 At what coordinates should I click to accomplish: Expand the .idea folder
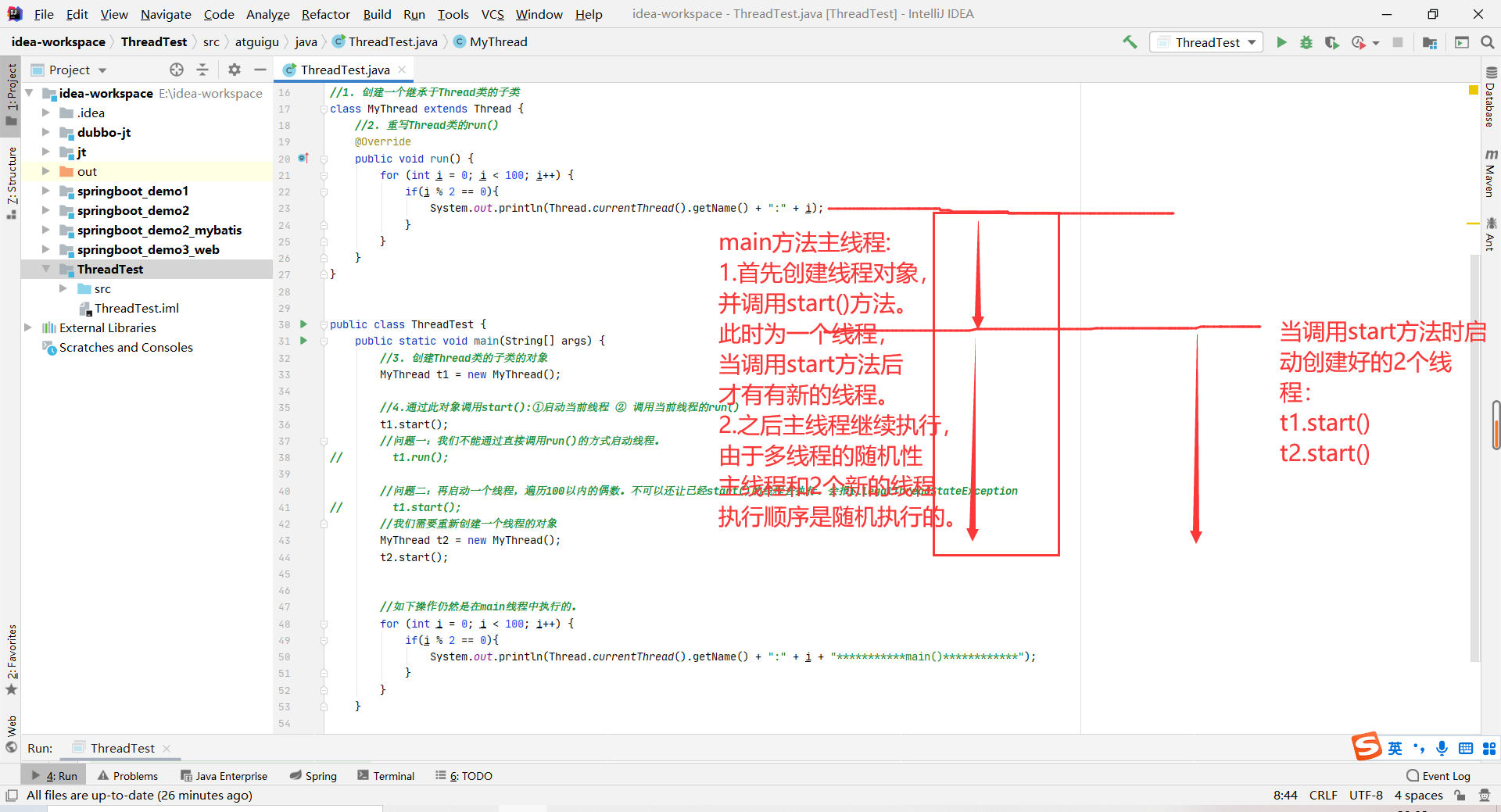click(x=46, y=113)
